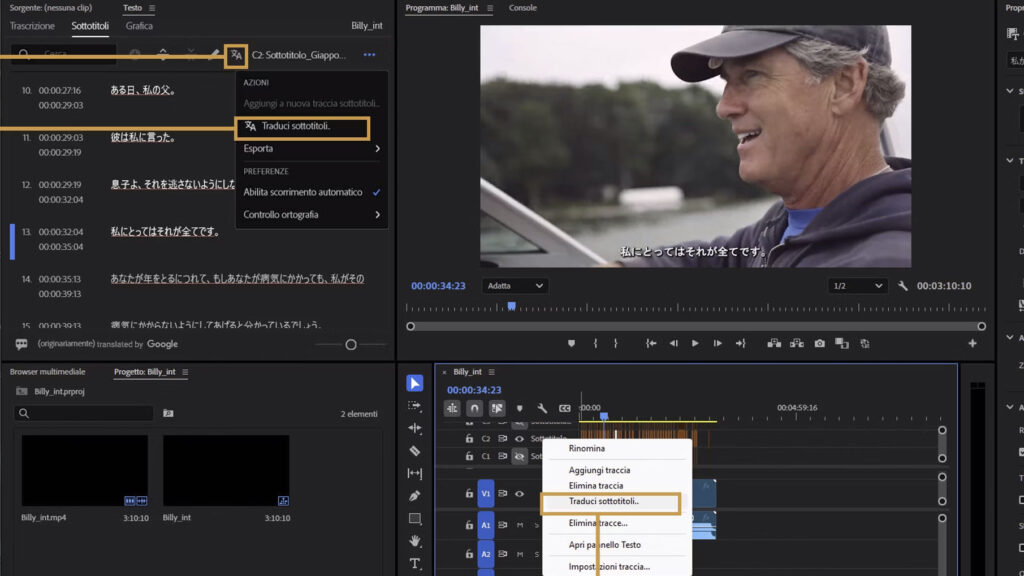Mute audio track A1
This screenshot has height=576, width=1024.
(520, 525)
